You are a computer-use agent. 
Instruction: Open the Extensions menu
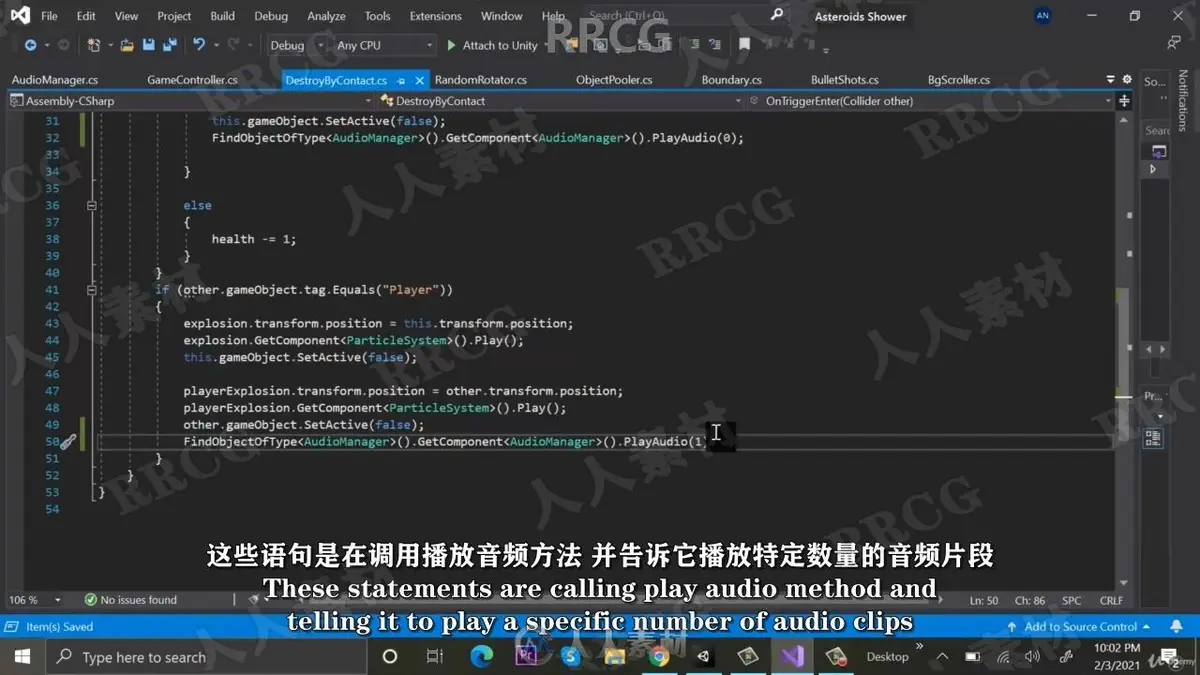tap(436, 16)
